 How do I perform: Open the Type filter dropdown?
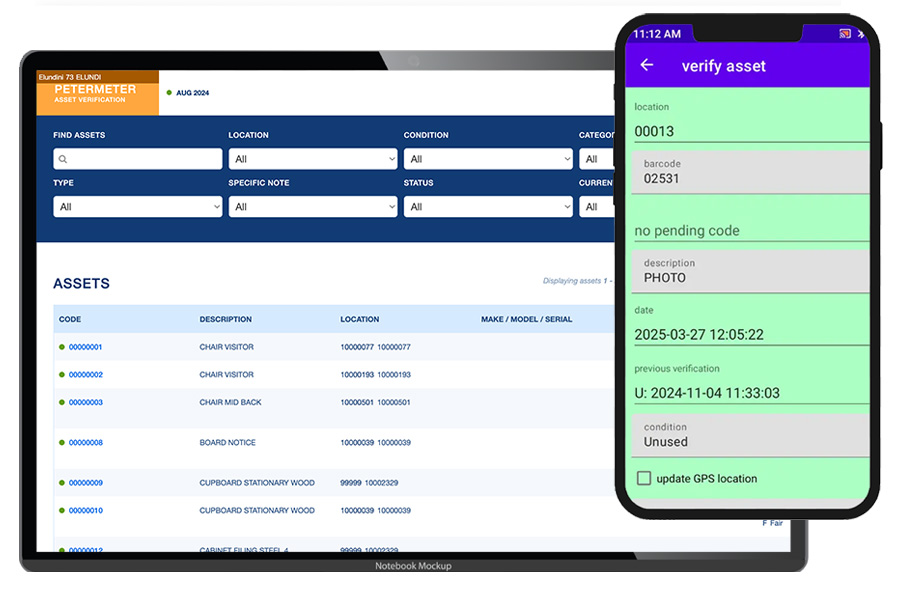(137, 207)
